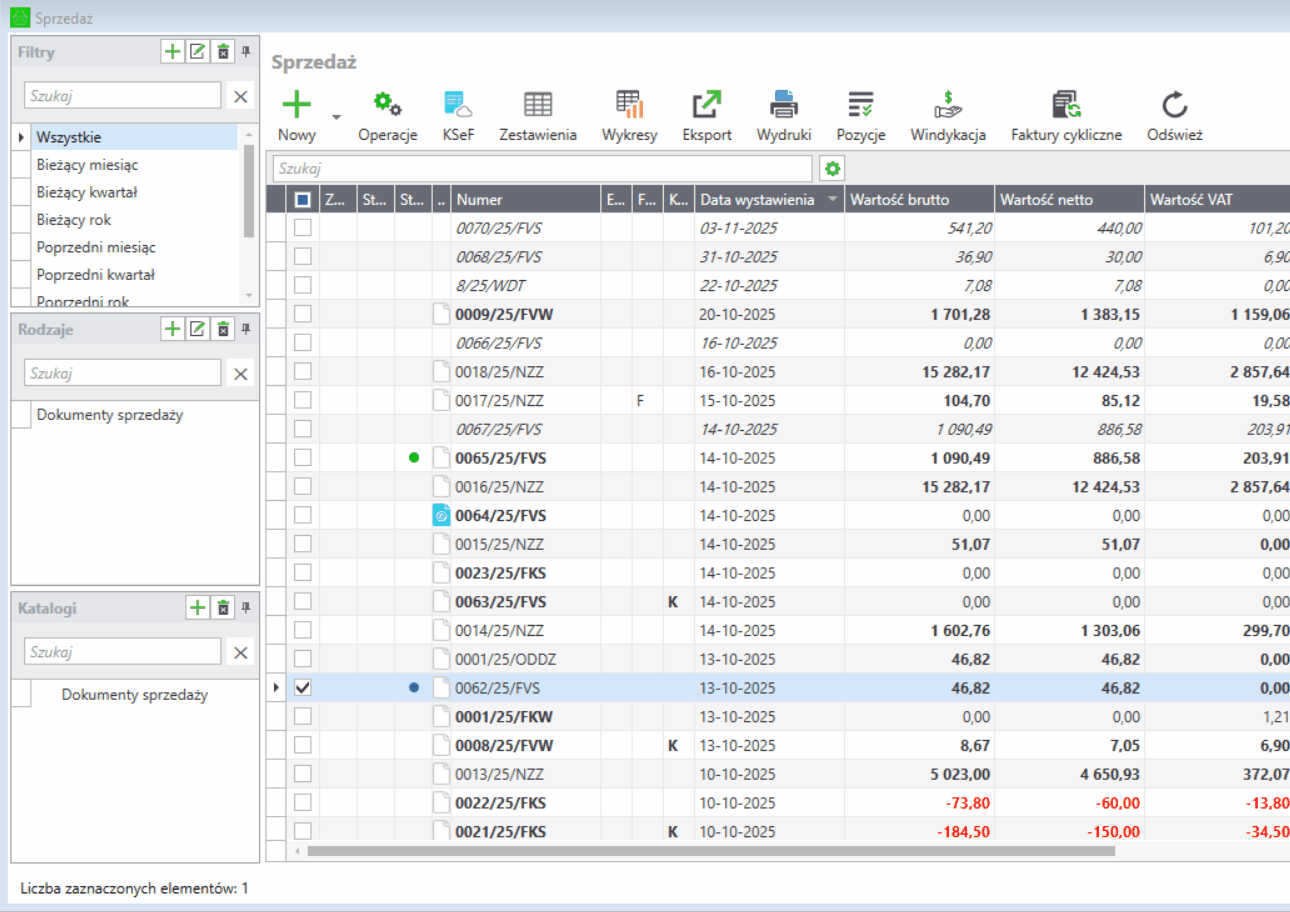
Task: Add a new filter with plus button
Action: click(172, 52)
